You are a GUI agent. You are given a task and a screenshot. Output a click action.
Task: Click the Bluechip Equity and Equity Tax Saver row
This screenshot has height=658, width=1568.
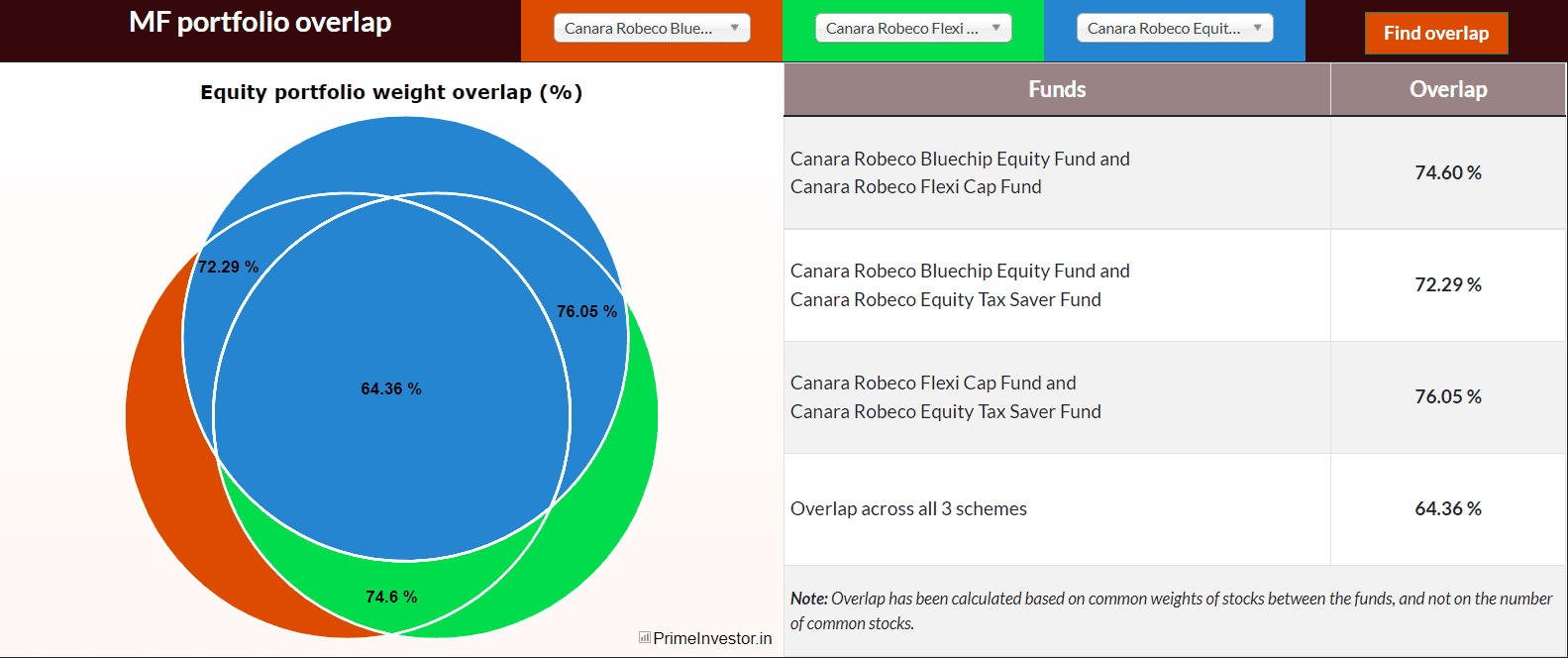(x=1175, y=285)
